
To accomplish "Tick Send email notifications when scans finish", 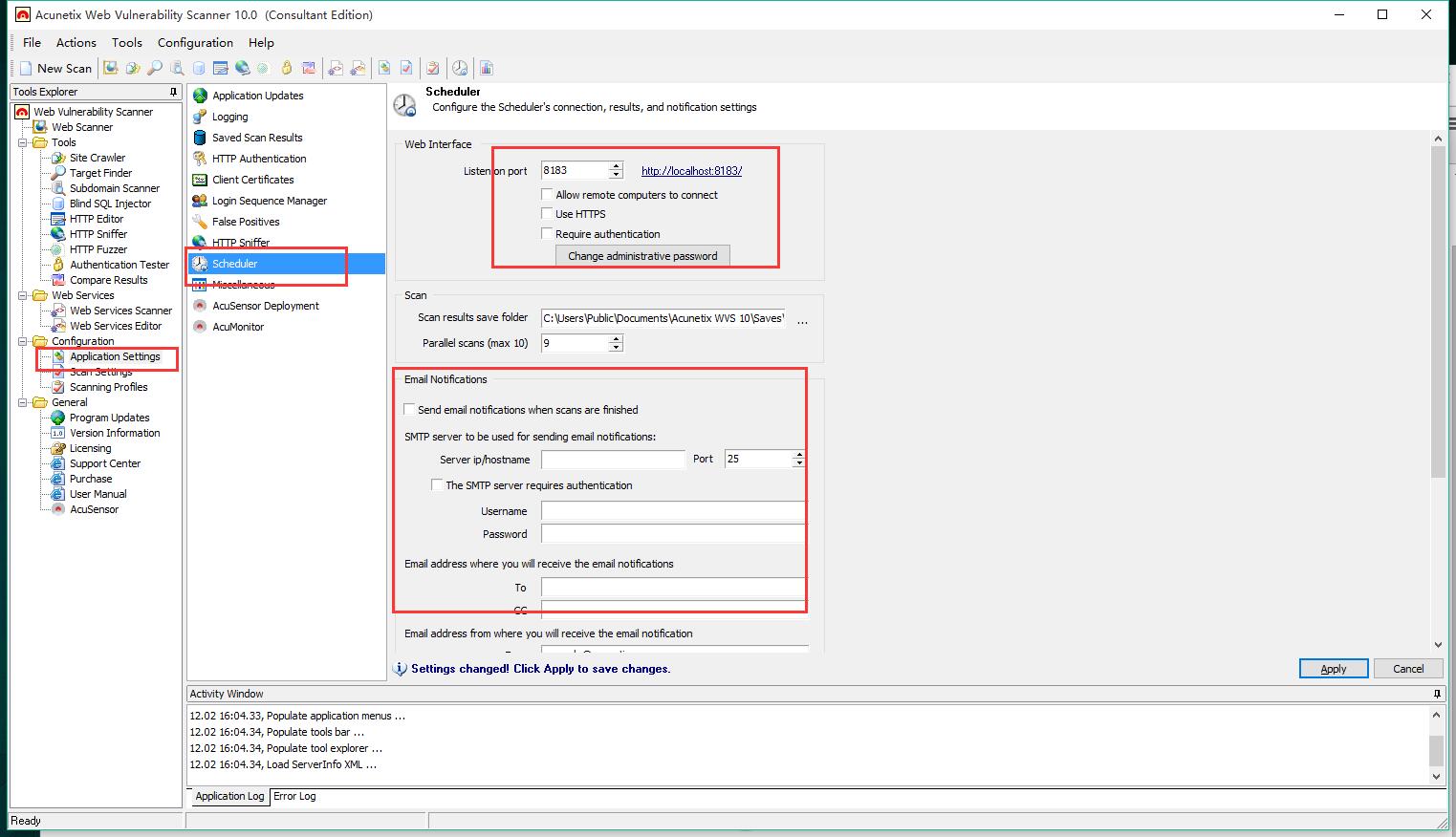I will coord(410,410).
